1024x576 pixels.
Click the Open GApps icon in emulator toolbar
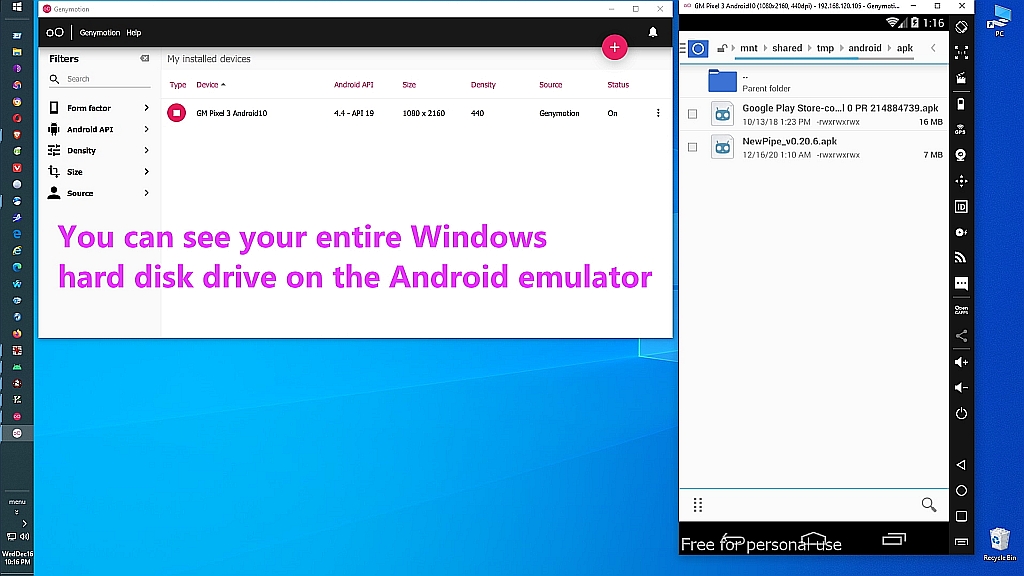coord(961,310)
